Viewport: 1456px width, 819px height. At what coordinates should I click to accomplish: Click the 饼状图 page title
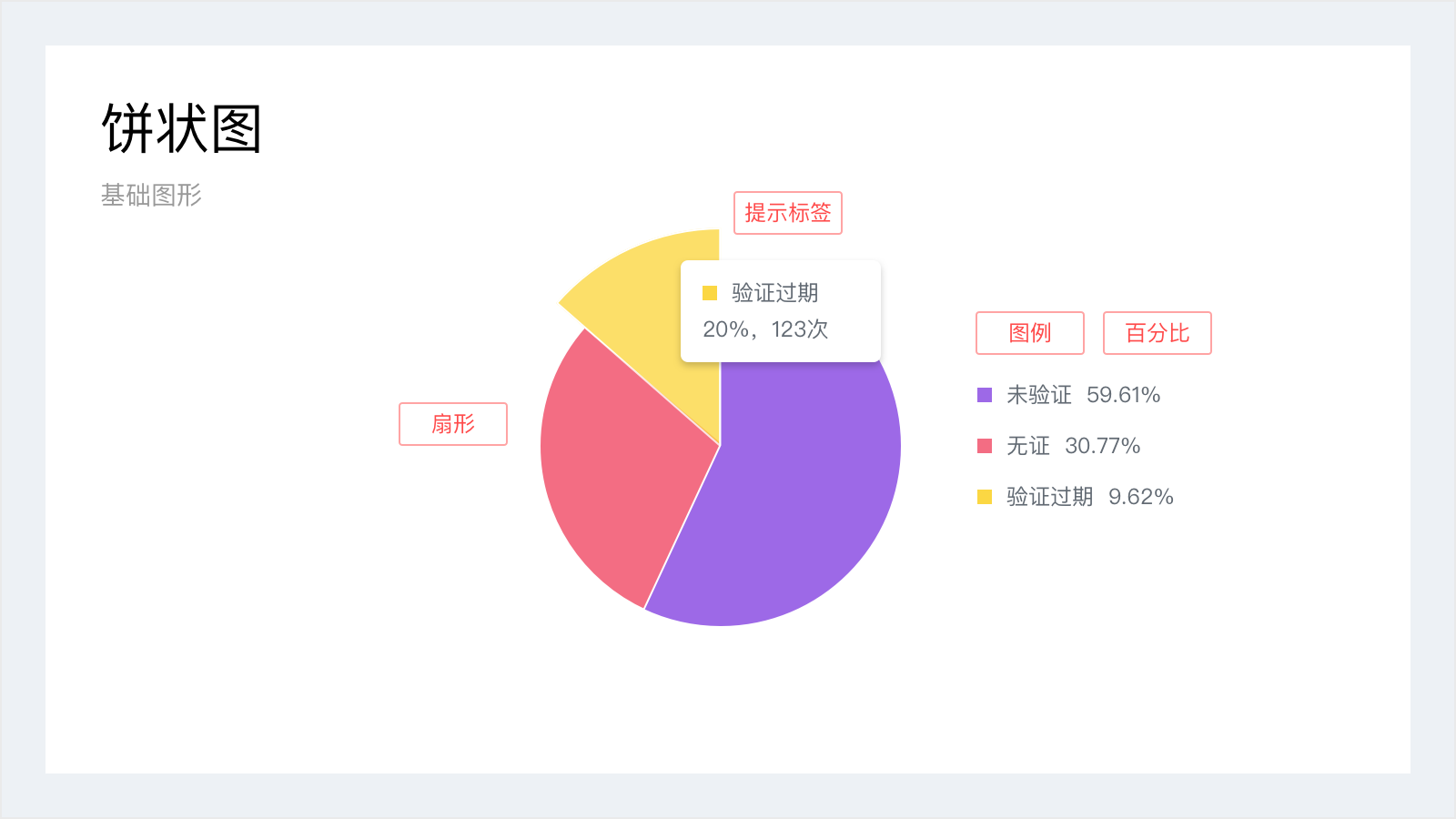point(182,128)
